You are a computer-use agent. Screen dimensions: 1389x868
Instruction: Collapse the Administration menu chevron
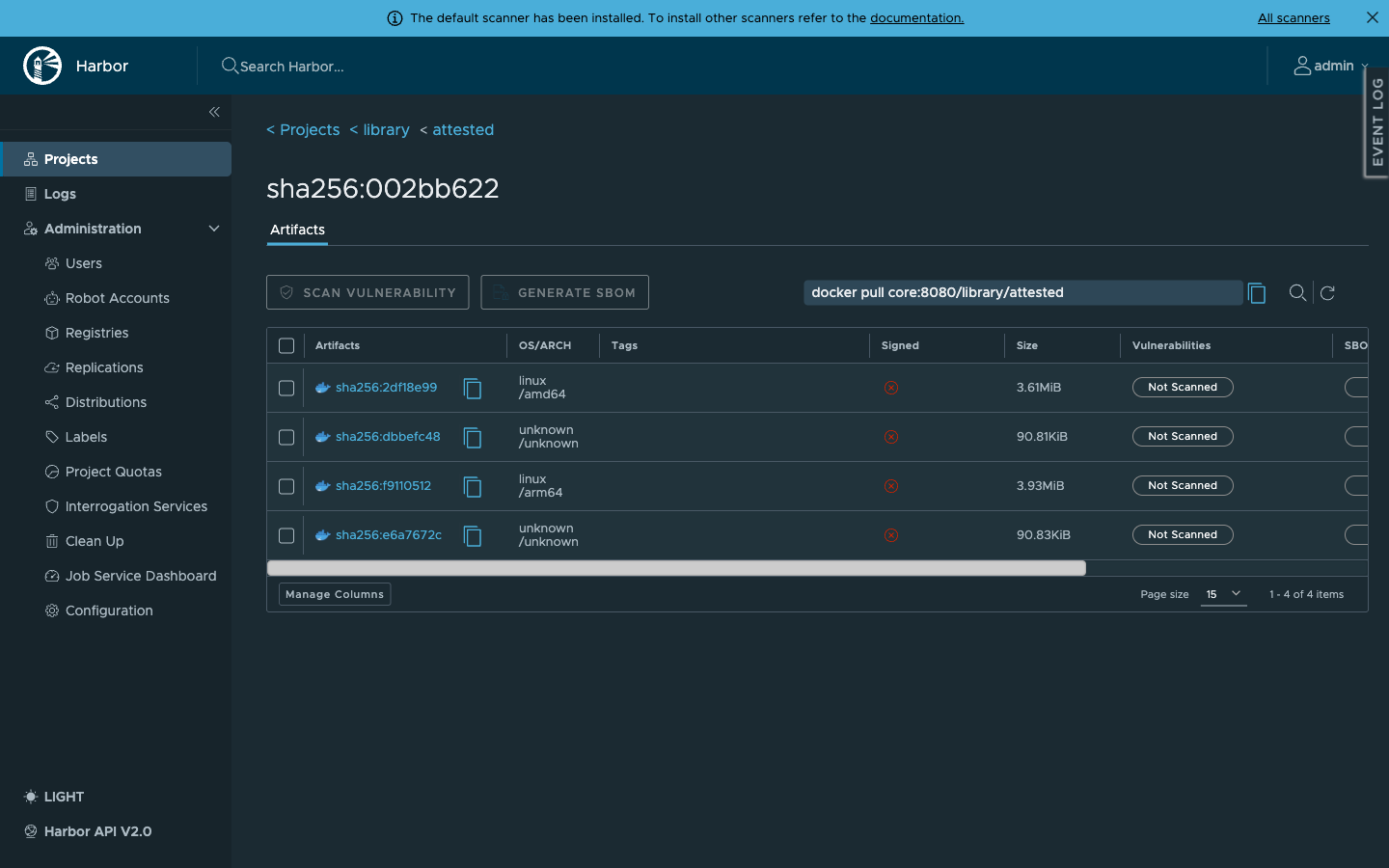point(214,229)
